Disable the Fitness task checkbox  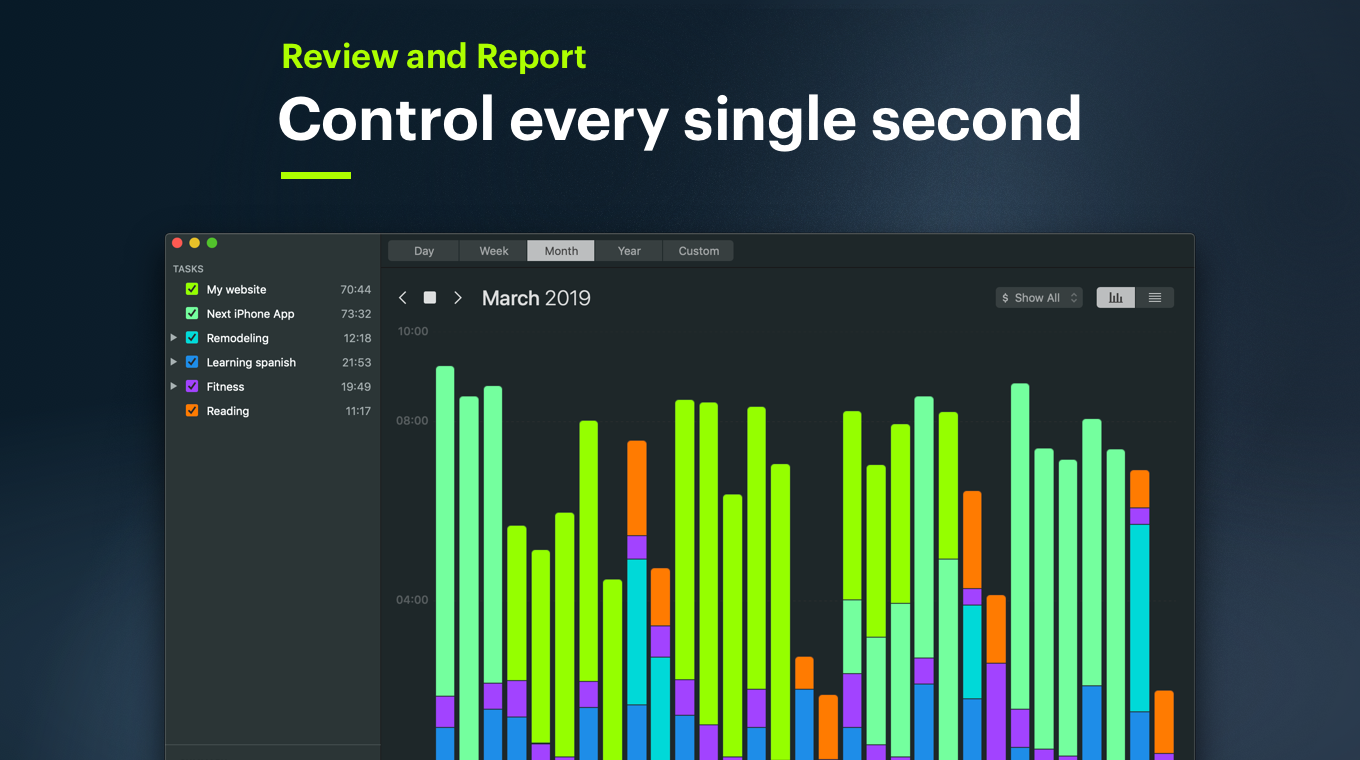point(192,386)
